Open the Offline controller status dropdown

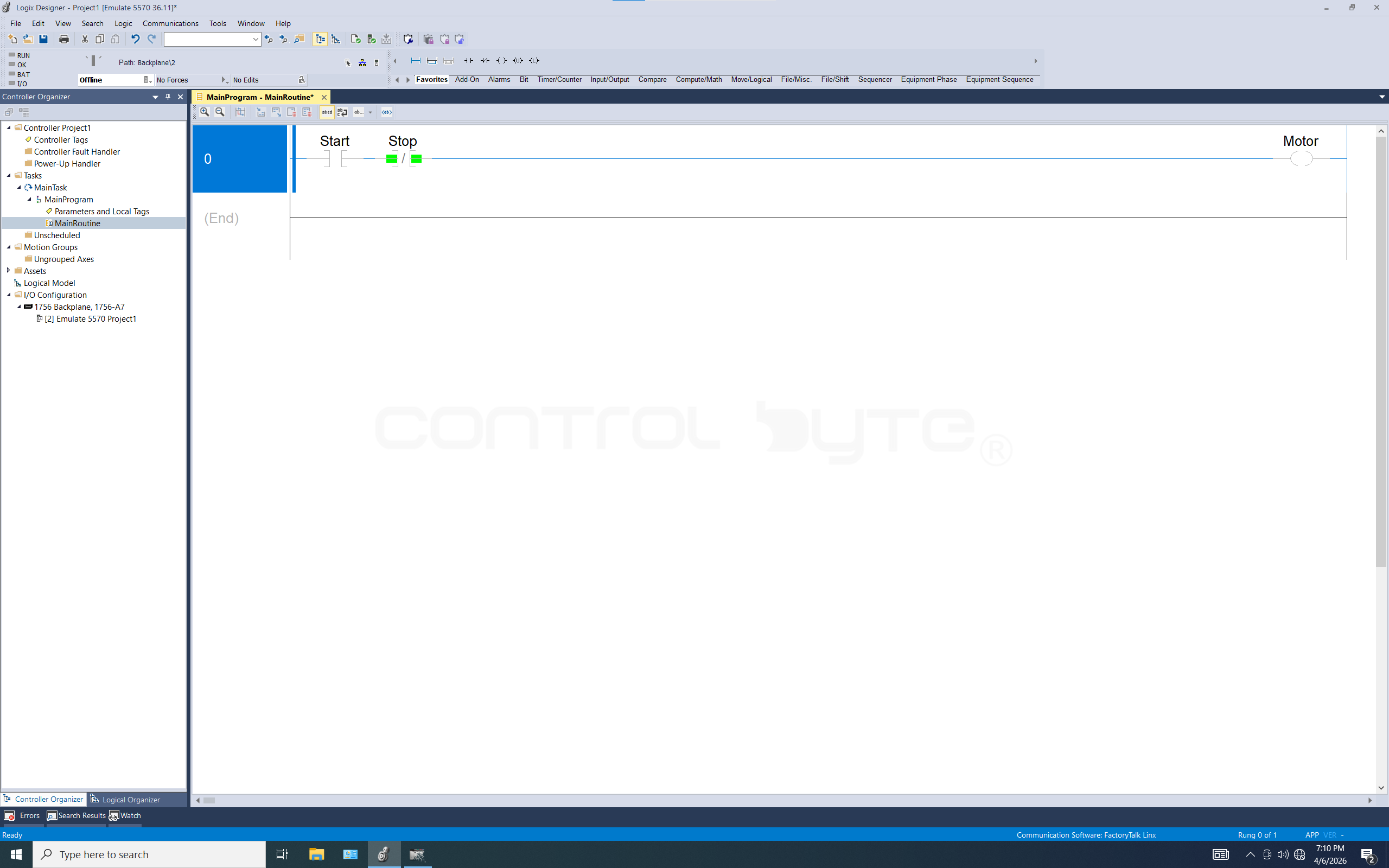coord(148,80)
